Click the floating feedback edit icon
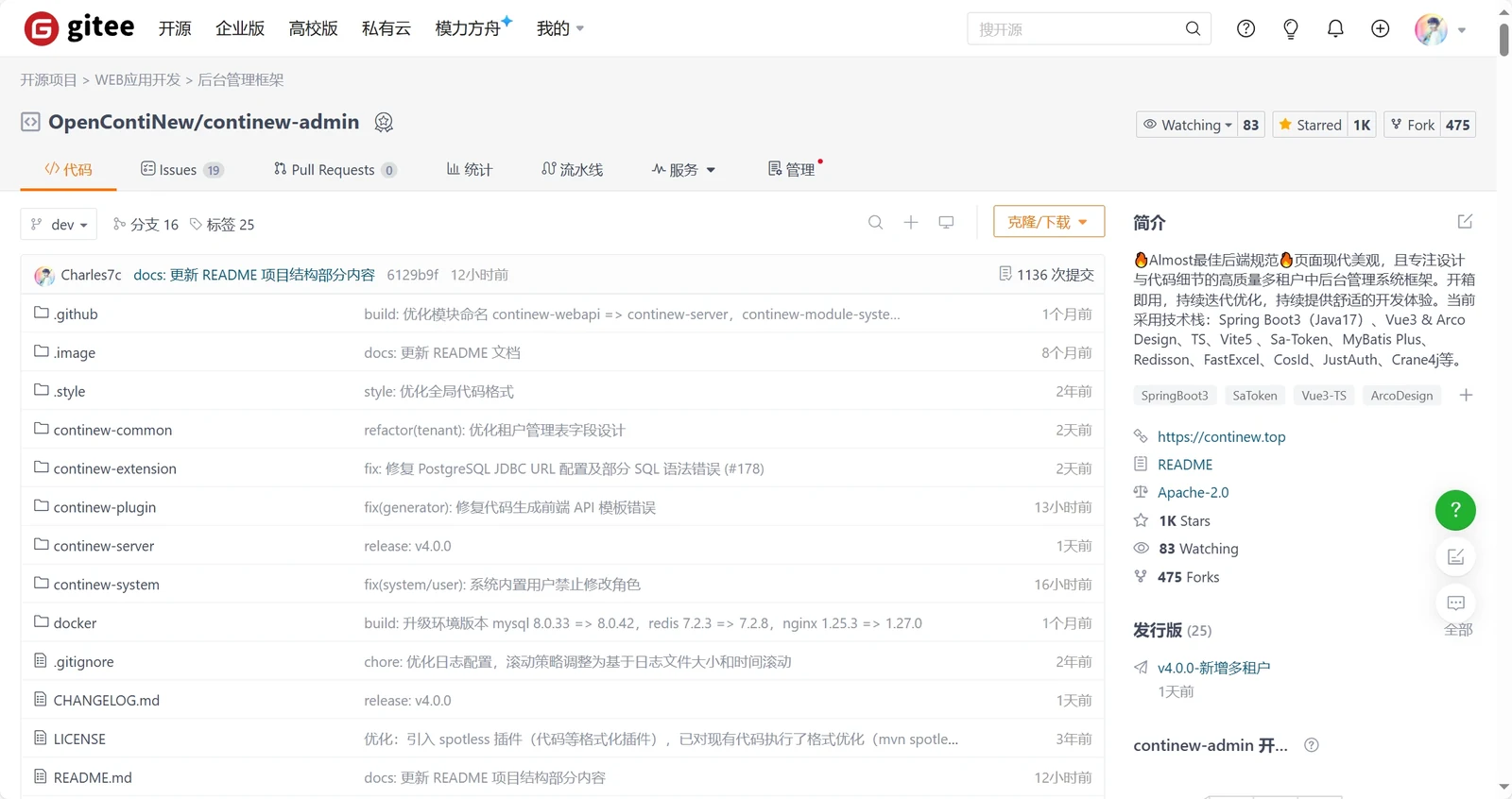 tap(1455, 556)
